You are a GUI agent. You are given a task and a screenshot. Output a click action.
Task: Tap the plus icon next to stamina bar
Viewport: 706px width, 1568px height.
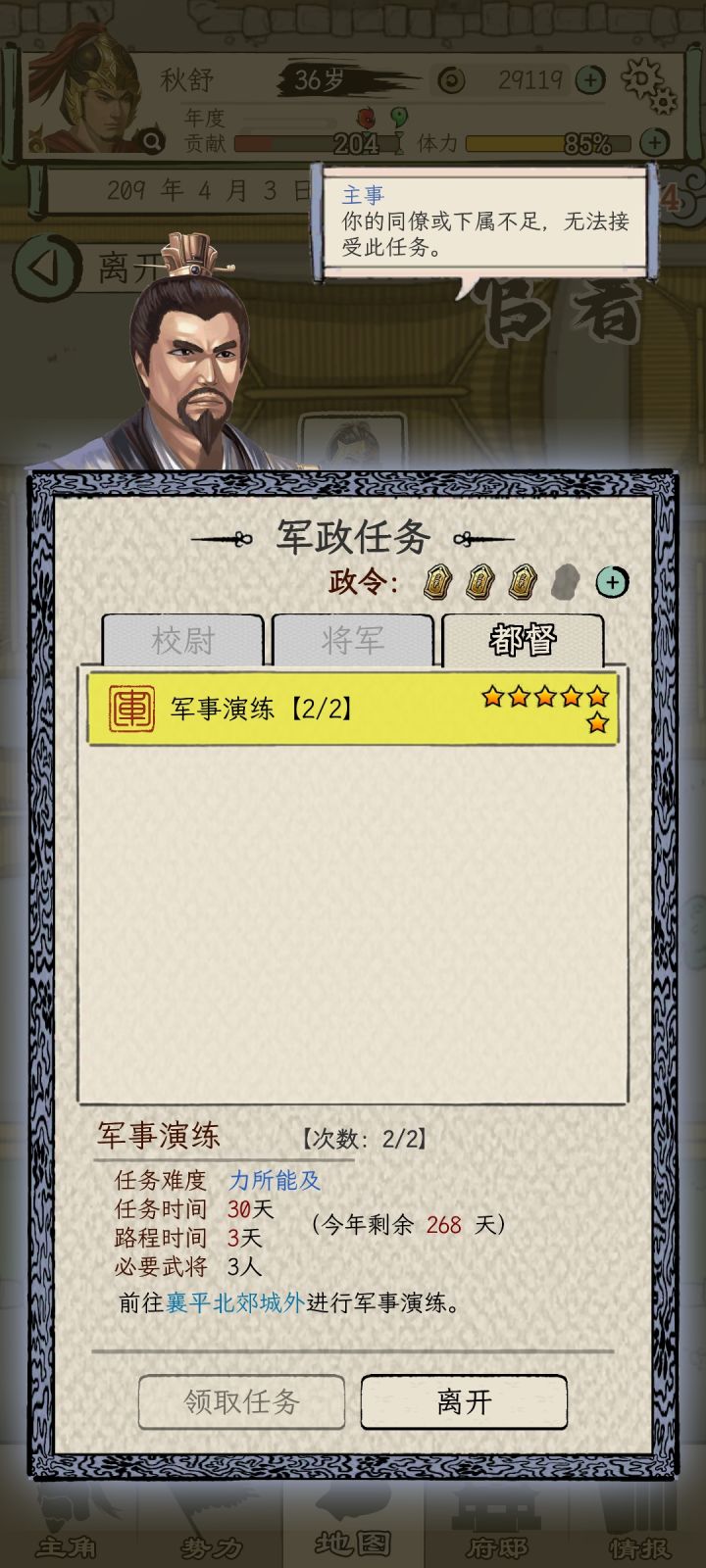pyautogui.click(x=654, y=143)
